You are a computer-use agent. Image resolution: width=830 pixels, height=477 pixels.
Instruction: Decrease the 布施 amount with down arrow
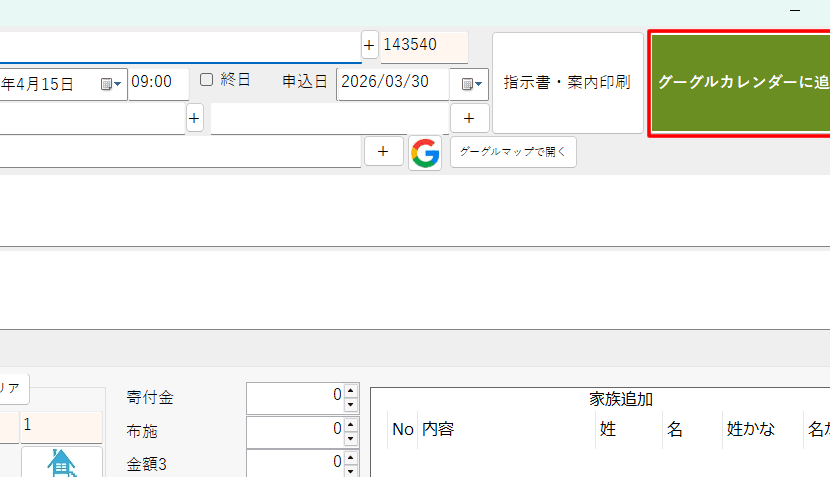pos(351,439)
